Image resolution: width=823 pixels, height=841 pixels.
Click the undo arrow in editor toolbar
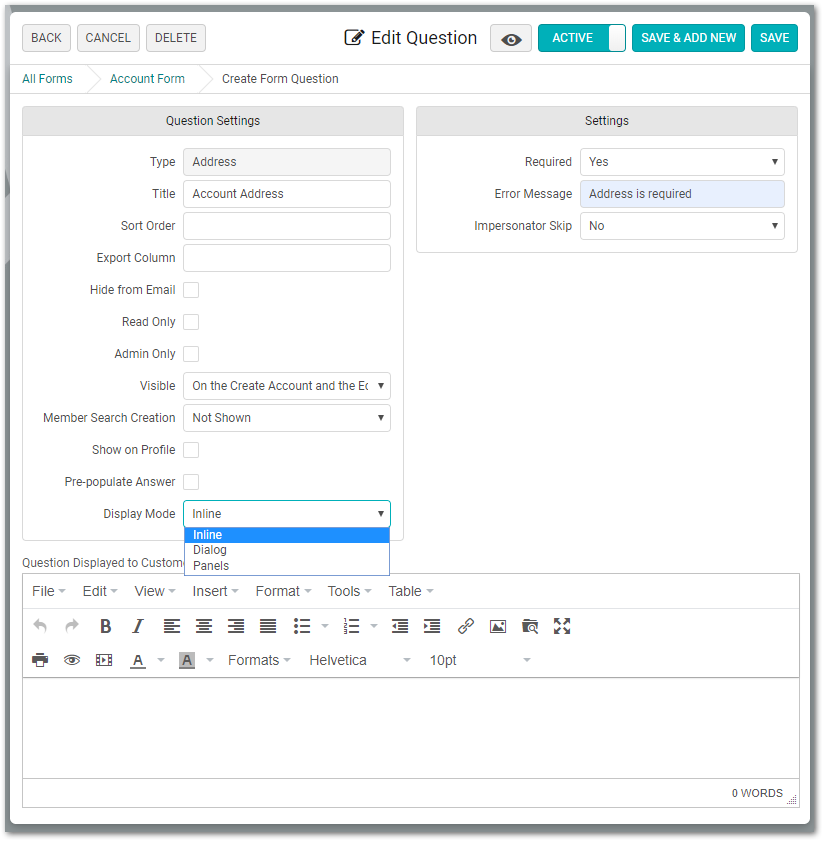click(40, 626)
